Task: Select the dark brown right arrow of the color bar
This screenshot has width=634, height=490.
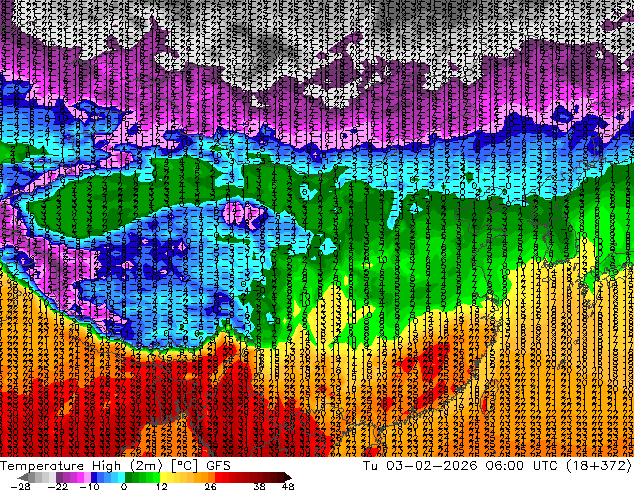Action: pyautogui.click(x=287, y=477)
